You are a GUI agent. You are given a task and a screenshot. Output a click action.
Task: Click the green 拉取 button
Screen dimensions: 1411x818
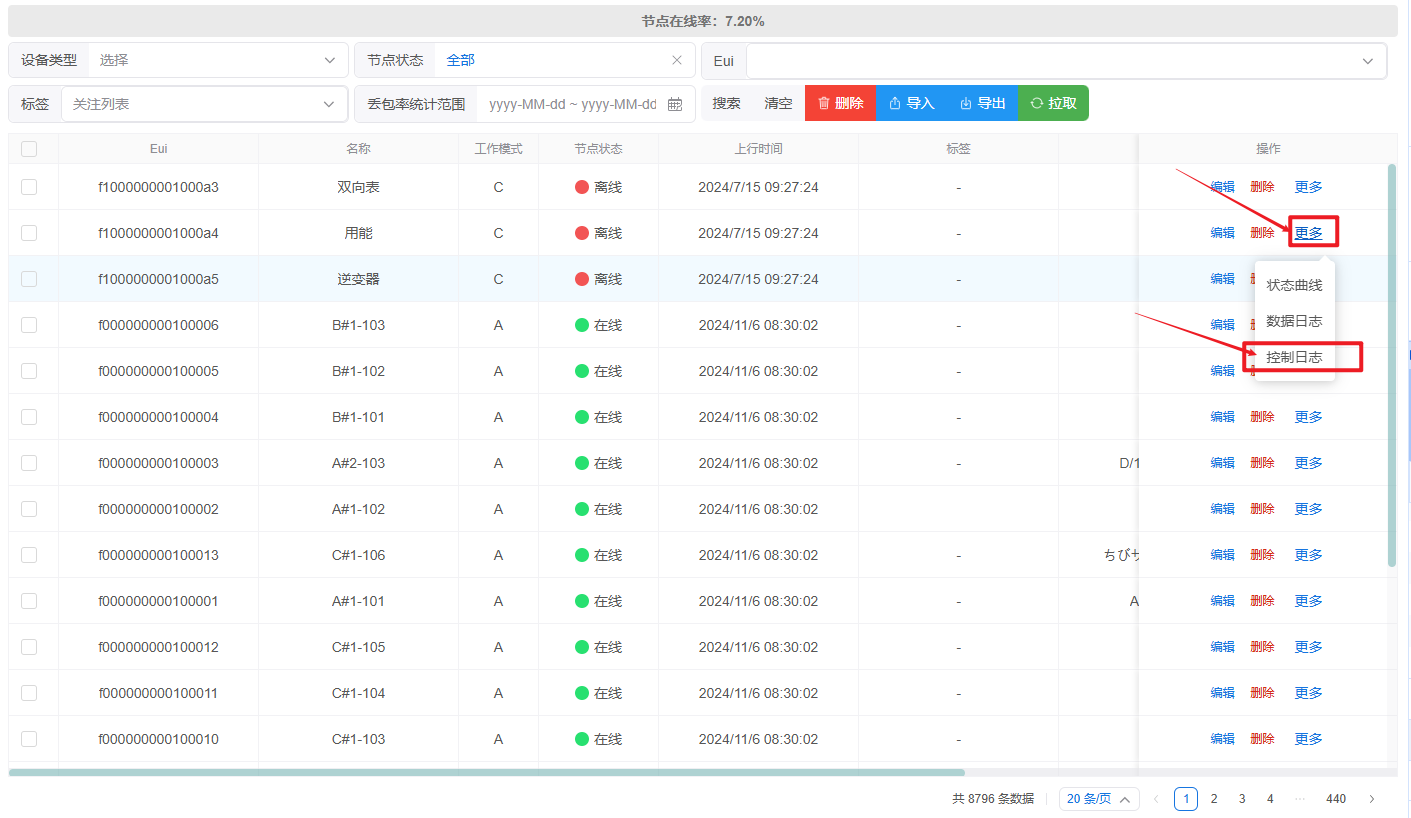pyautogui.click(x=1053, y=103)
